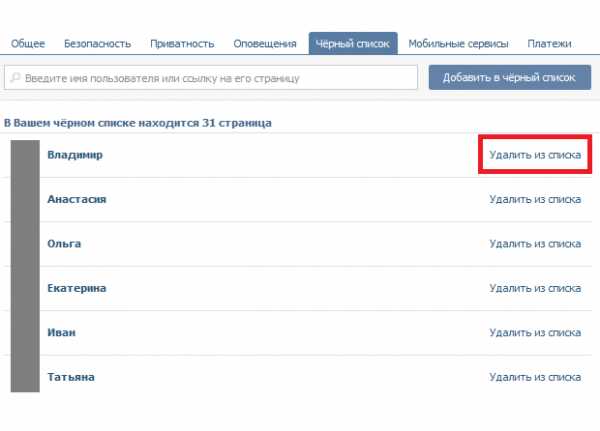The height and width of the screenshot is (431, 600).
Task: Click the blacklist count heading text
Action: pyautogui.click(x=138, y=123)
